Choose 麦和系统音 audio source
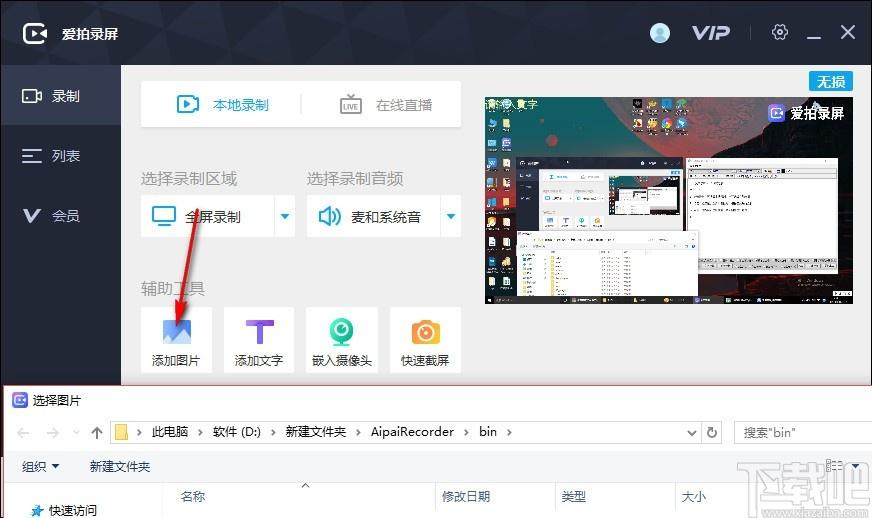 (373, 216)
